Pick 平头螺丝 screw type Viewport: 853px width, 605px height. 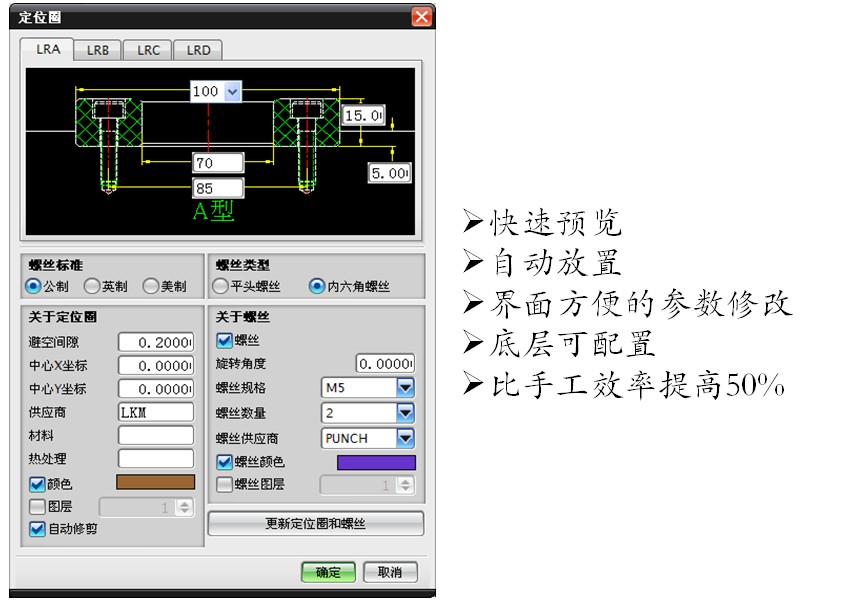(x=221, y=286)
